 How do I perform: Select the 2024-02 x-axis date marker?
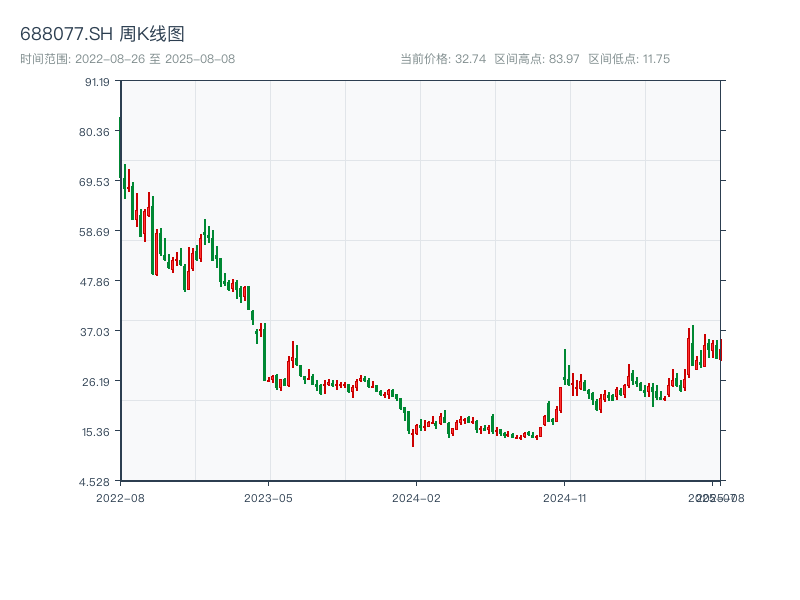(x=417, y=497)
